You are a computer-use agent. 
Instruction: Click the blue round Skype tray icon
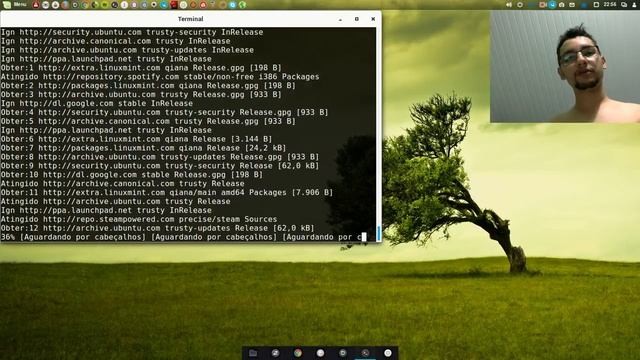click(x=552, y=5)
